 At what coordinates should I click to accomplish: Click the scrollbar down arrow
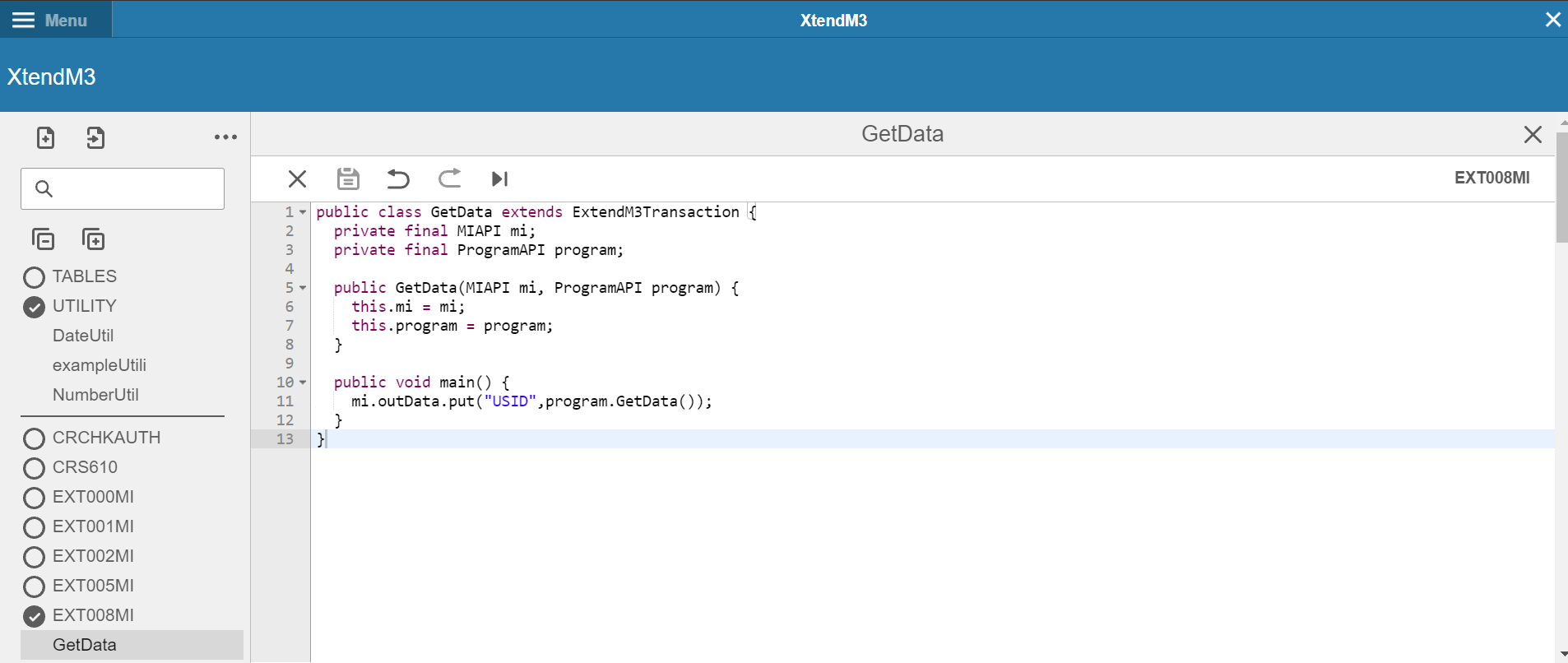pyautogui.click(x=1562, y=655)
